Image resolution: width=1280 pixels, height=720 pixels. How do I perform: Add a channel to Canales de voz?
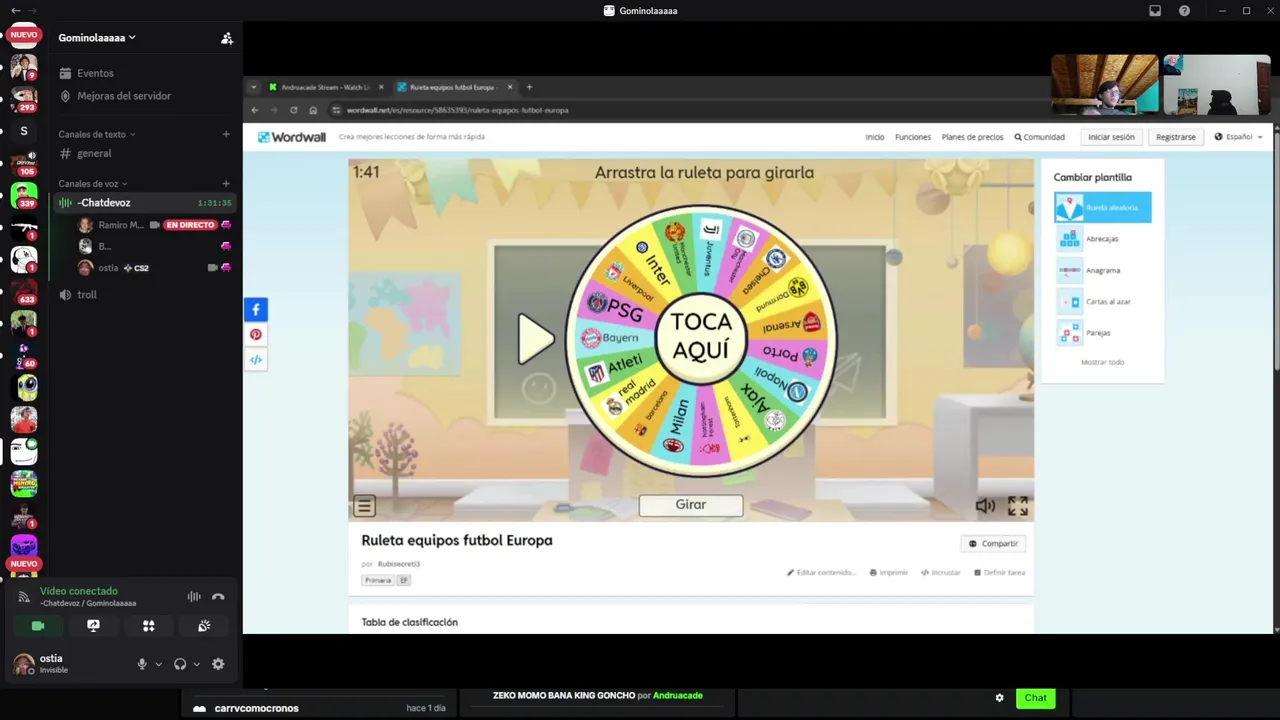[226, 184]
